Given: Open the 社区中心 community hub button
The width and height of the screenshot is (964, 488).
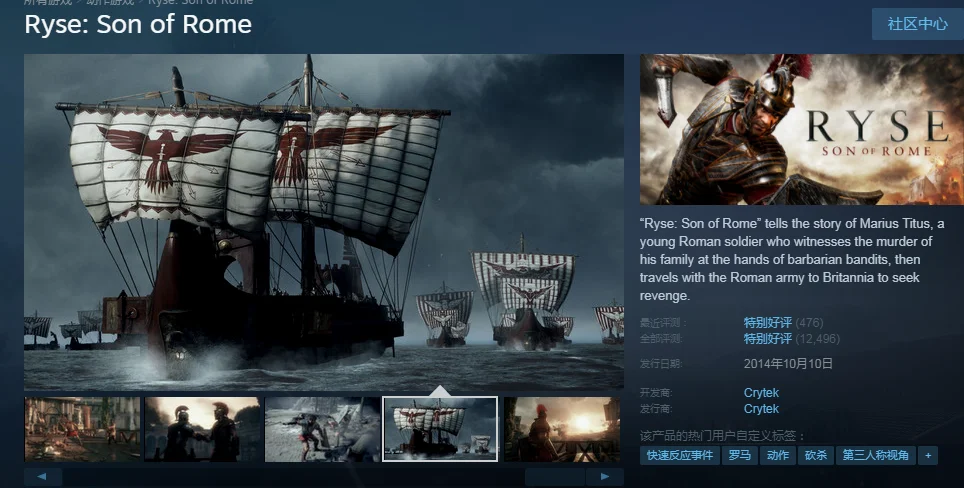Looking at the screenshot, I should 917,24.
